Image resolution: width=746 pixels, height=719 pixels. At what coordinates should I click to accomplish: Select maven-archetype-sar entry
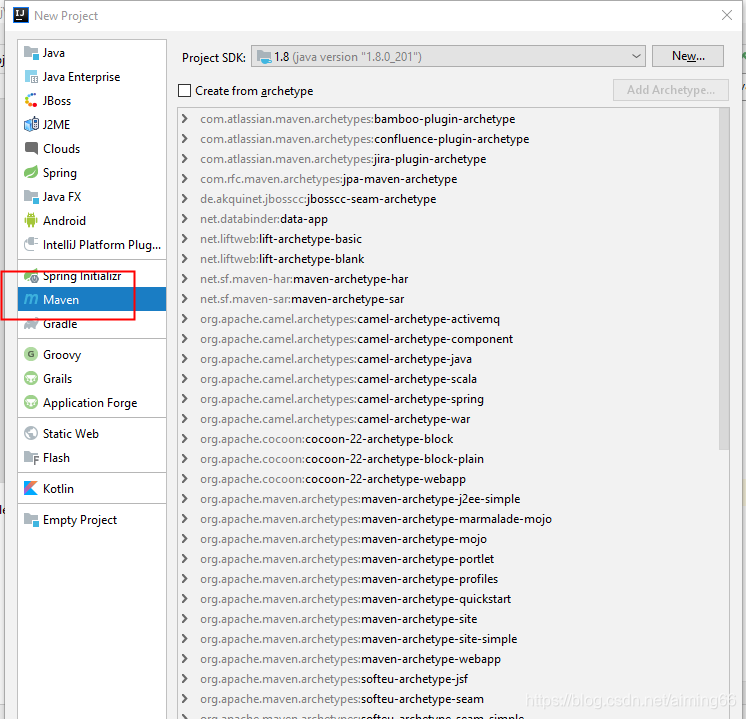302,299
